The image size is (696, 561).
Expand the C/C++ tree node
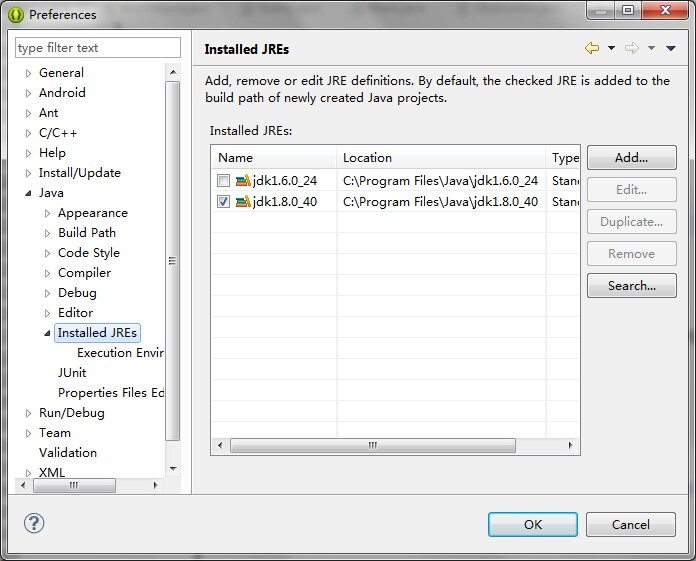(x=28, y=133)
